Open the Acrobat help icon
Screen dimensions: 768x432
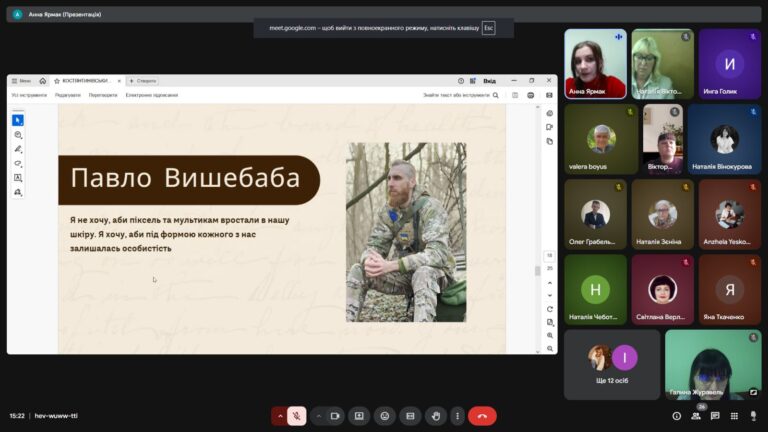[x=461, y=81]
